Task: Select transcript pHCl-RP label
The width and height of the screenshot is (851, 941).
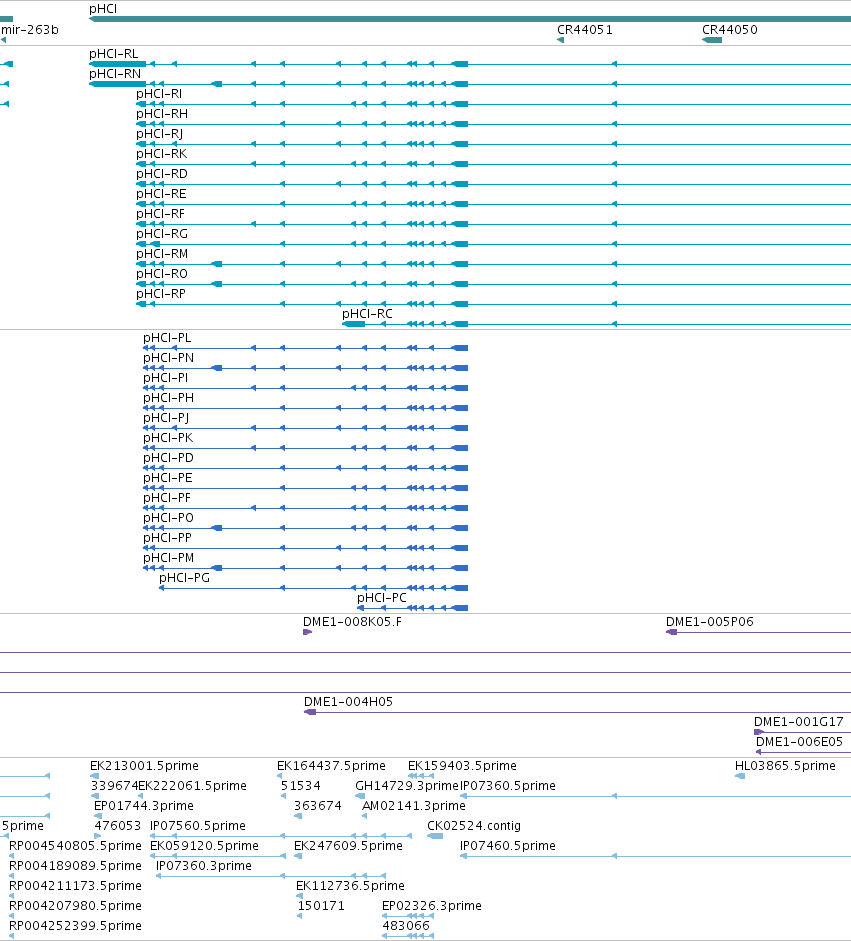Action: pyautogui.click(x=161, y=293)
